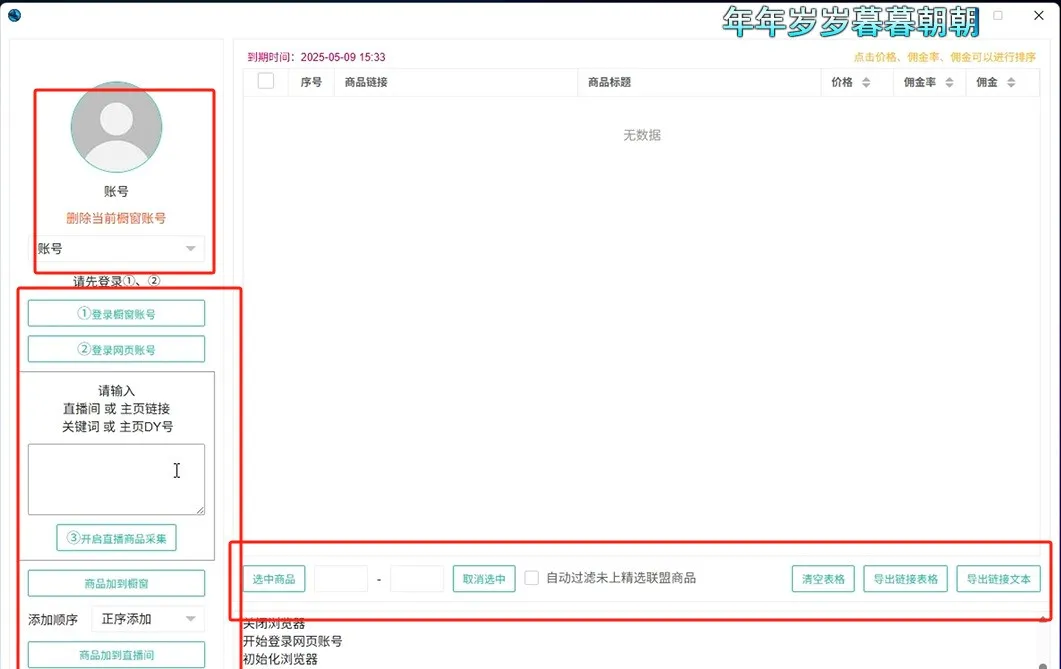Expand the 正序添加 order dropdown
Viewport: 1061px width, 669px height.
pyautogui.click(x=148, y=619)
